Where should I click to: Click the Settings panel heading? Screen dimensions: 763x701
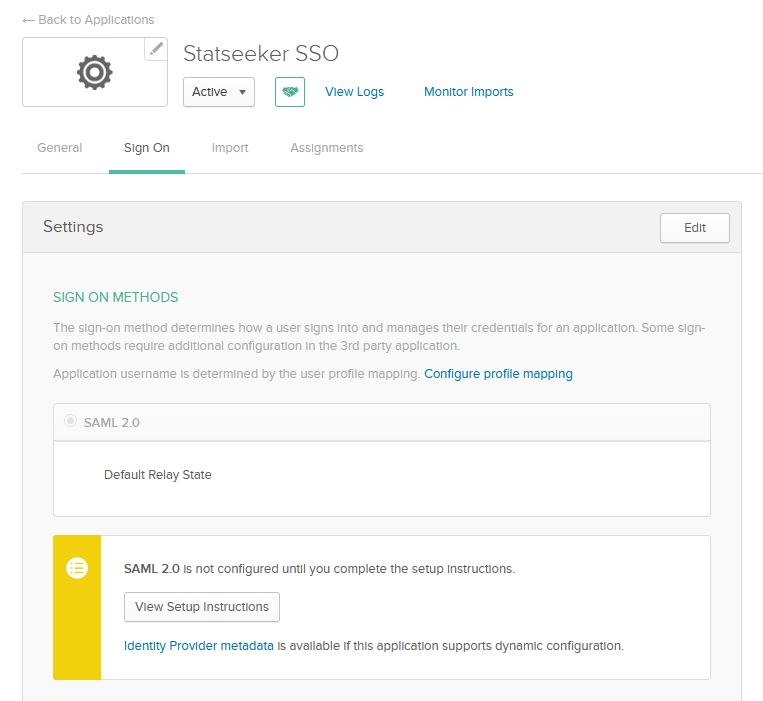[x=73, y=227]
